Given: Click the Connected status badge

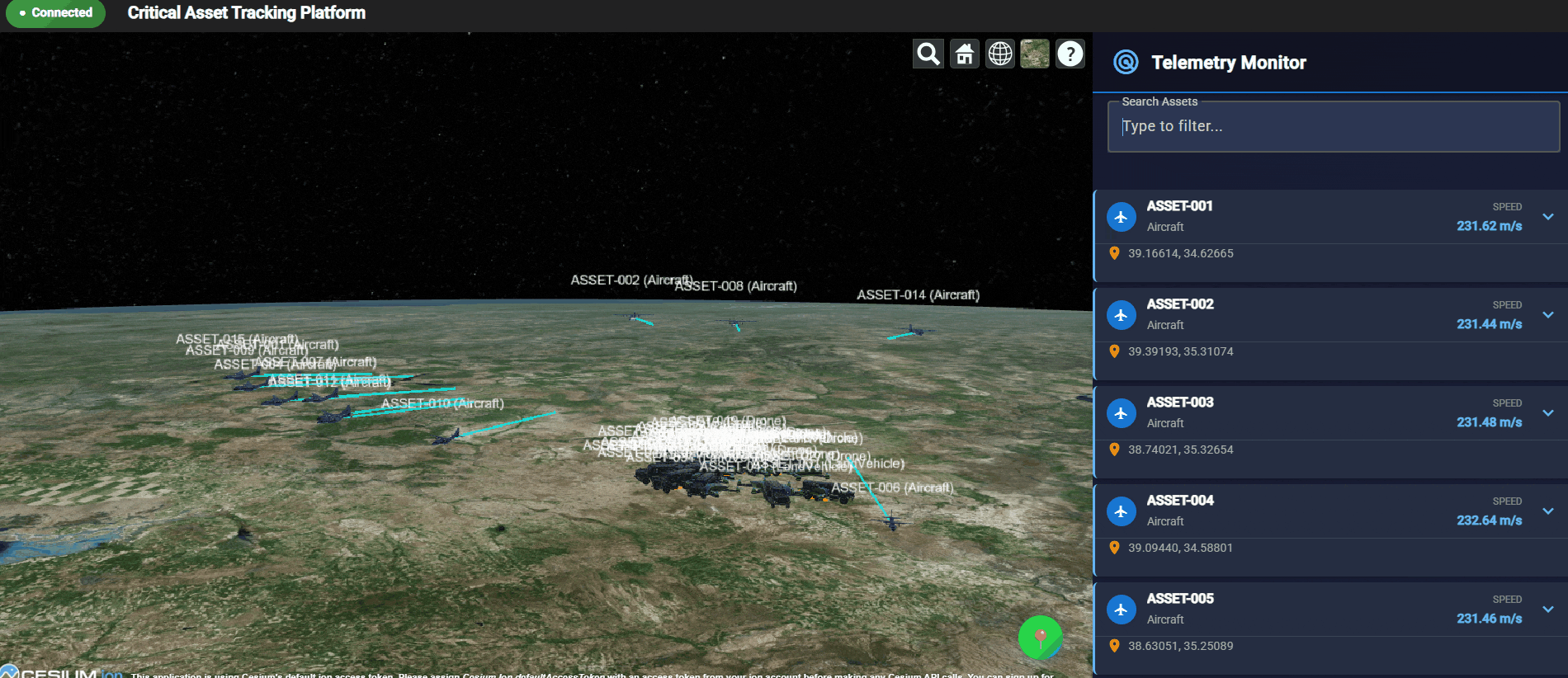Looking at the screenshot, I should (x=56, y=13).
